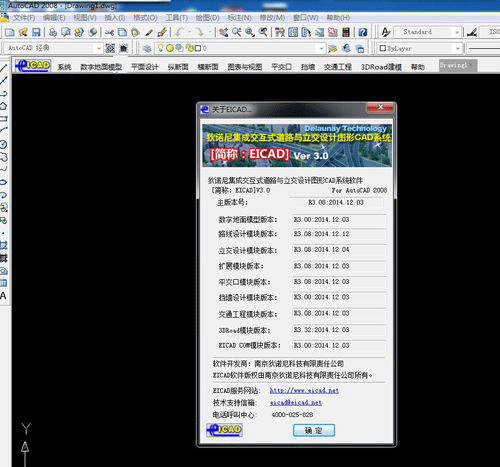500x467 pixels.
Task: Open the 文件(F) menu
Action: point(24,18)
